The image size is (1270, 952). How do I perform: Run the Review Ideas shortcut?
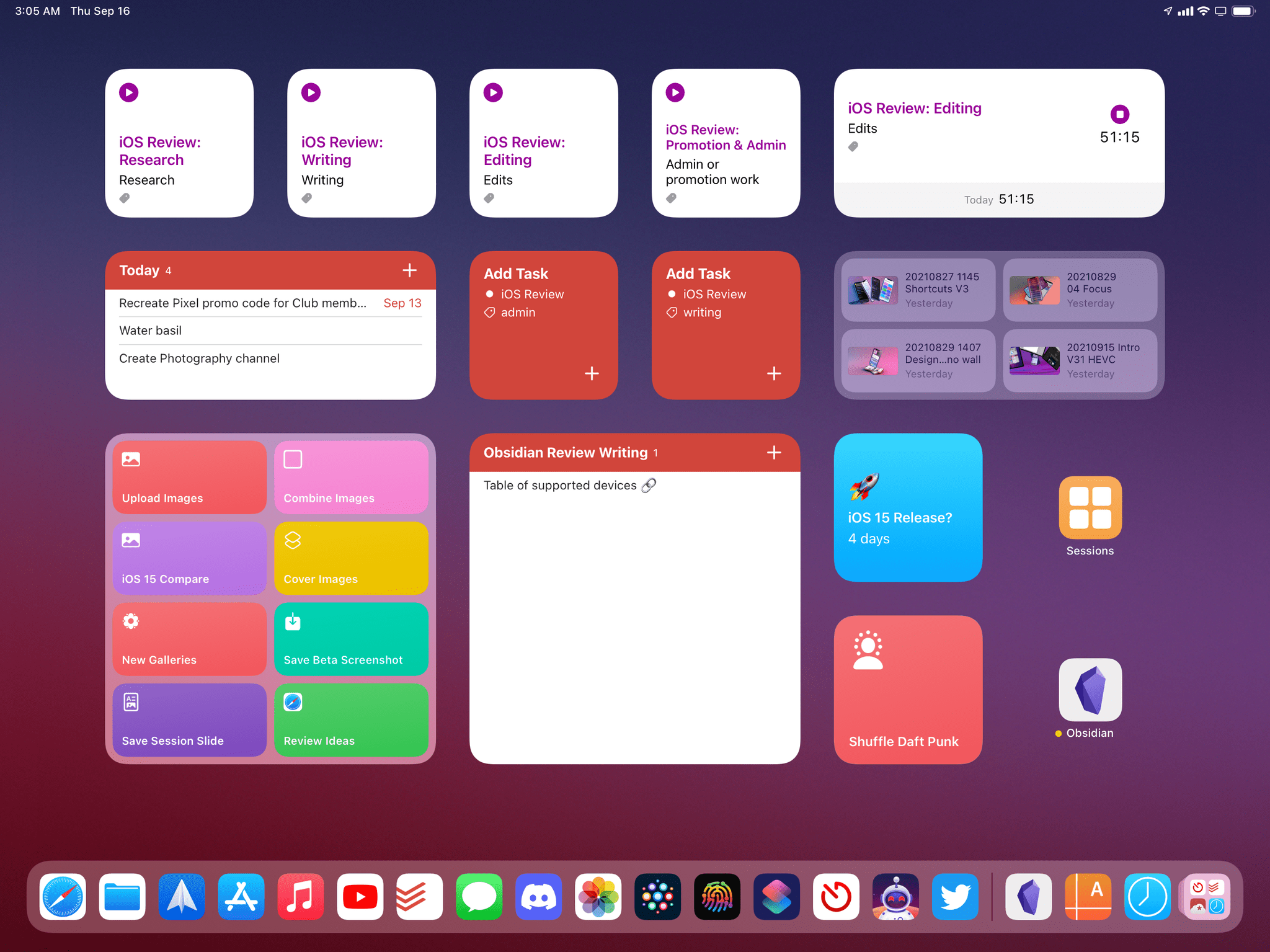click(x=351, y=720)
